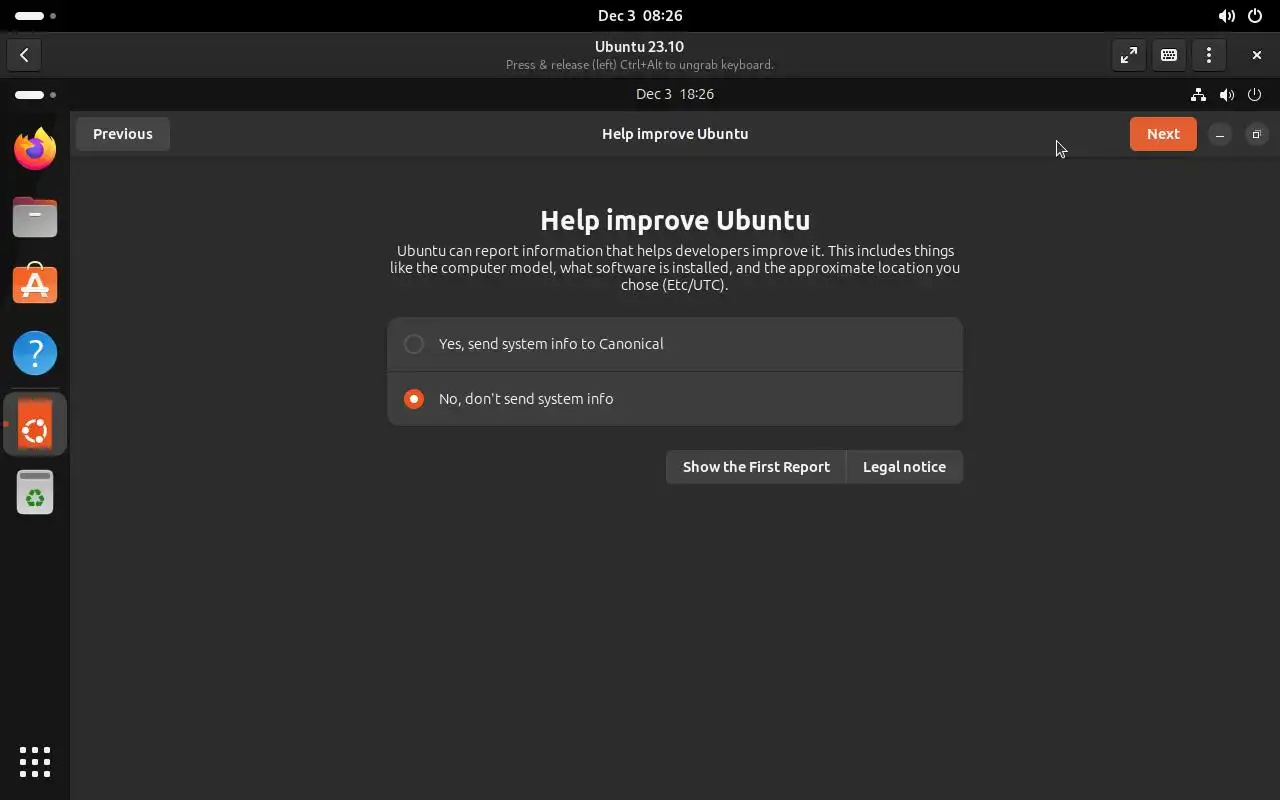Click the Help improve Ubuntu heading text

click(x=675, y=220)
